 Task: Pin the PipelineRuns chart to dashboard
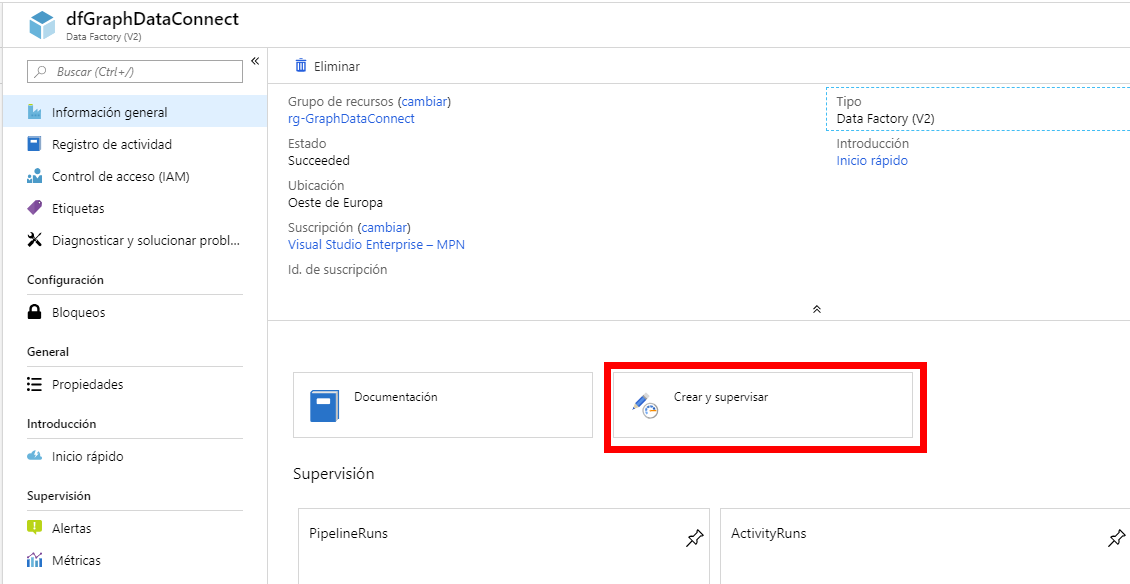695,538
